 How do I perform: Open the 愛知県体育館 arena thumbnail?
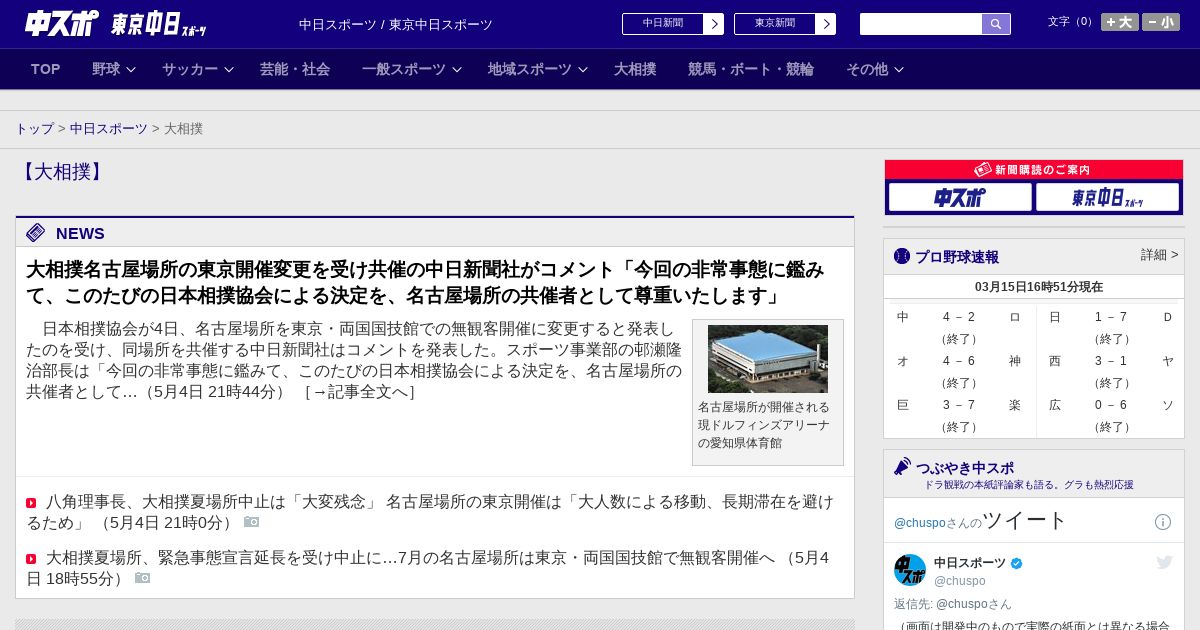(768, 359)
